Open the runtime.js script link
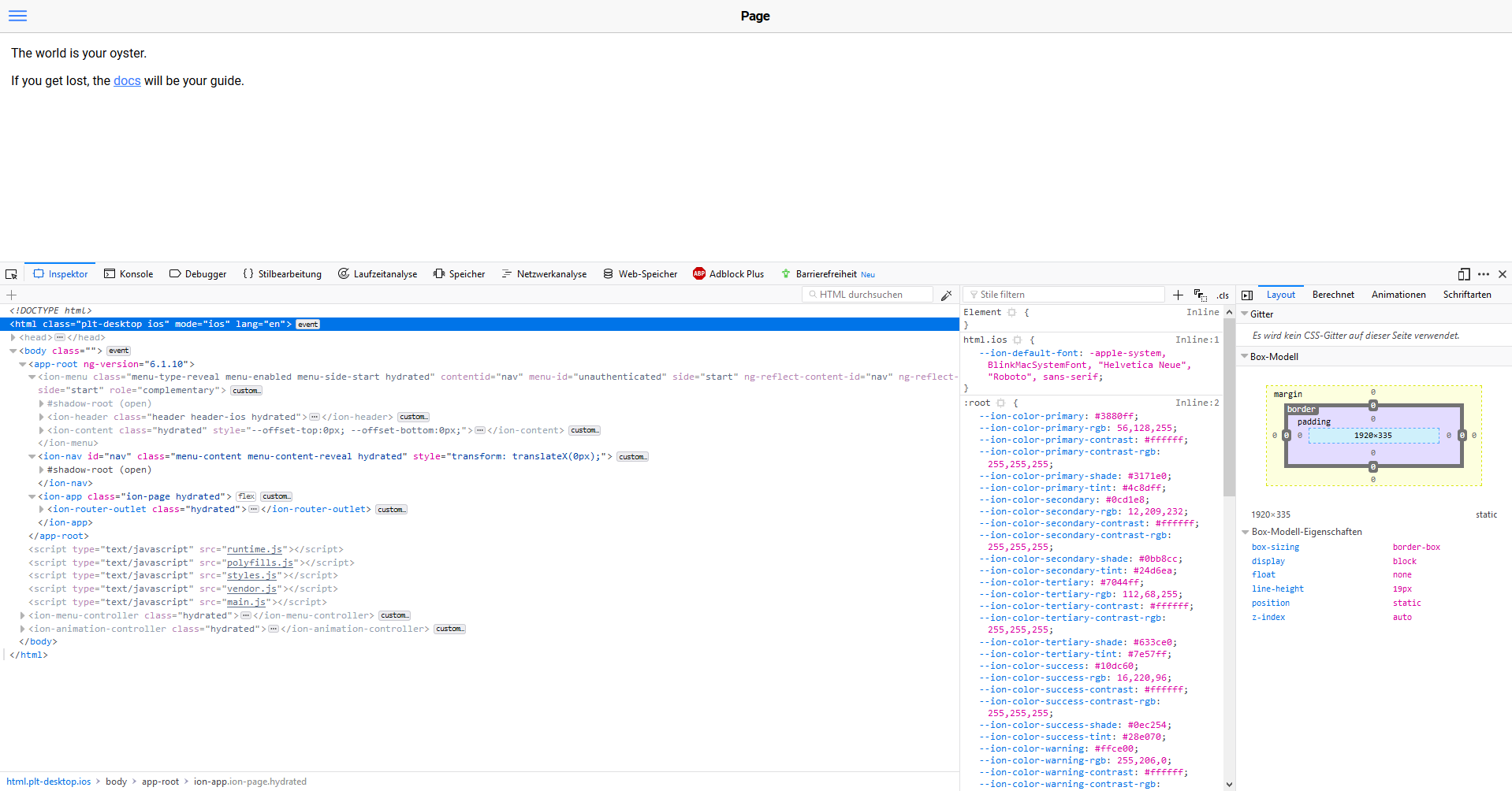 pos(255,549)
